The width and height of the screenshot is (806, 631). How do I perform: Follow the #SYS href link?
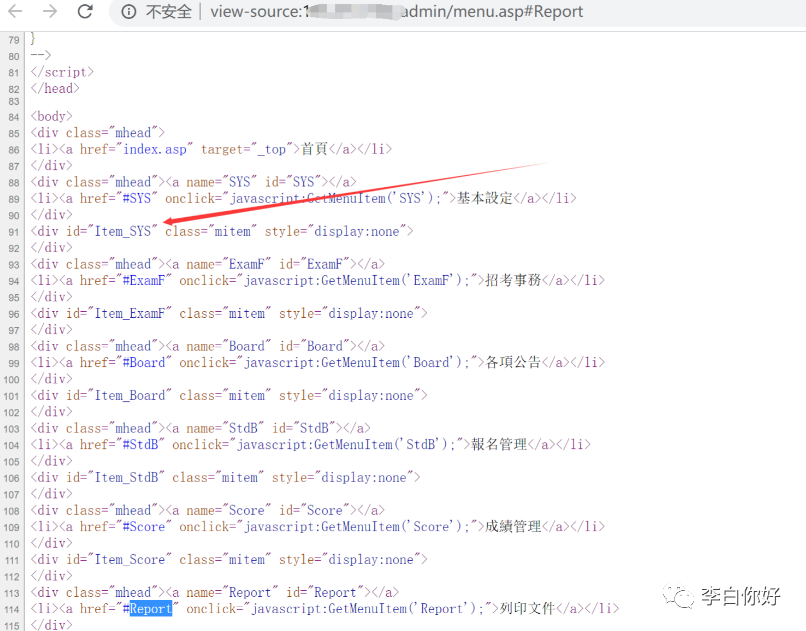coord(137,198)
